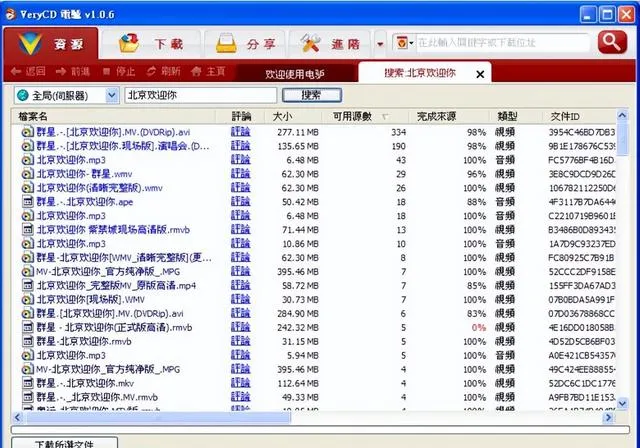
Task: Select file 群星.-.[北京欢迎你].MV.(DVDRip).avi
Action: 113,132
